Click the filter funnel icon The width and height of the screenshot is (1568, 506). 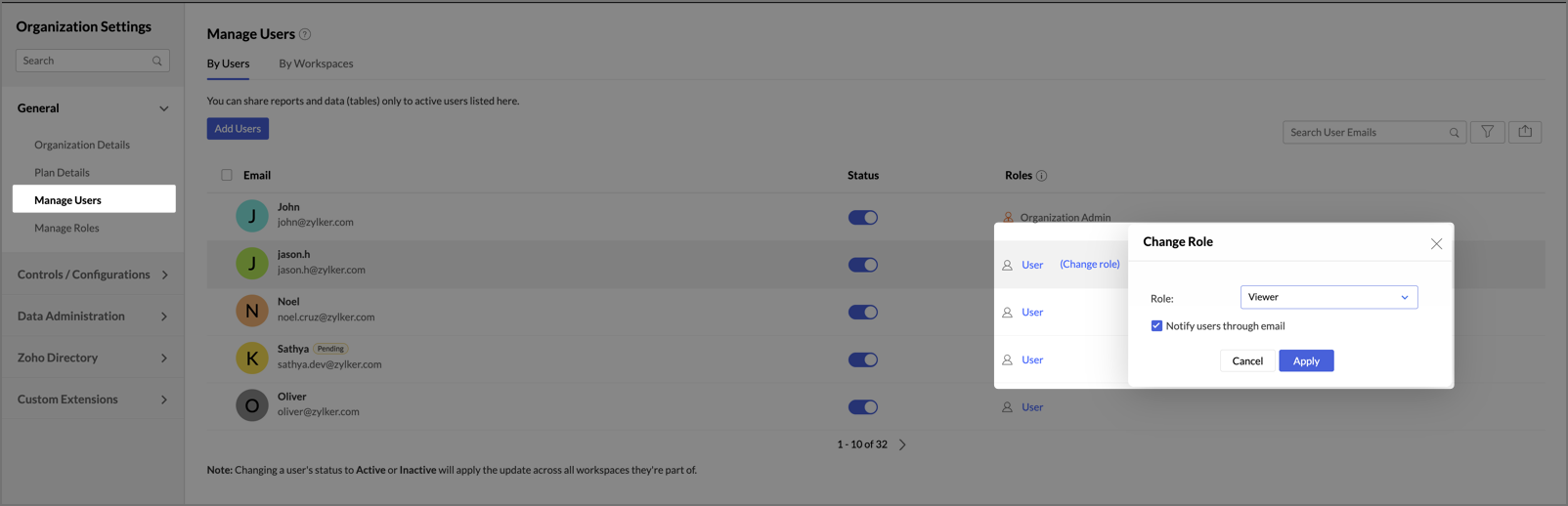[1487, 132]
